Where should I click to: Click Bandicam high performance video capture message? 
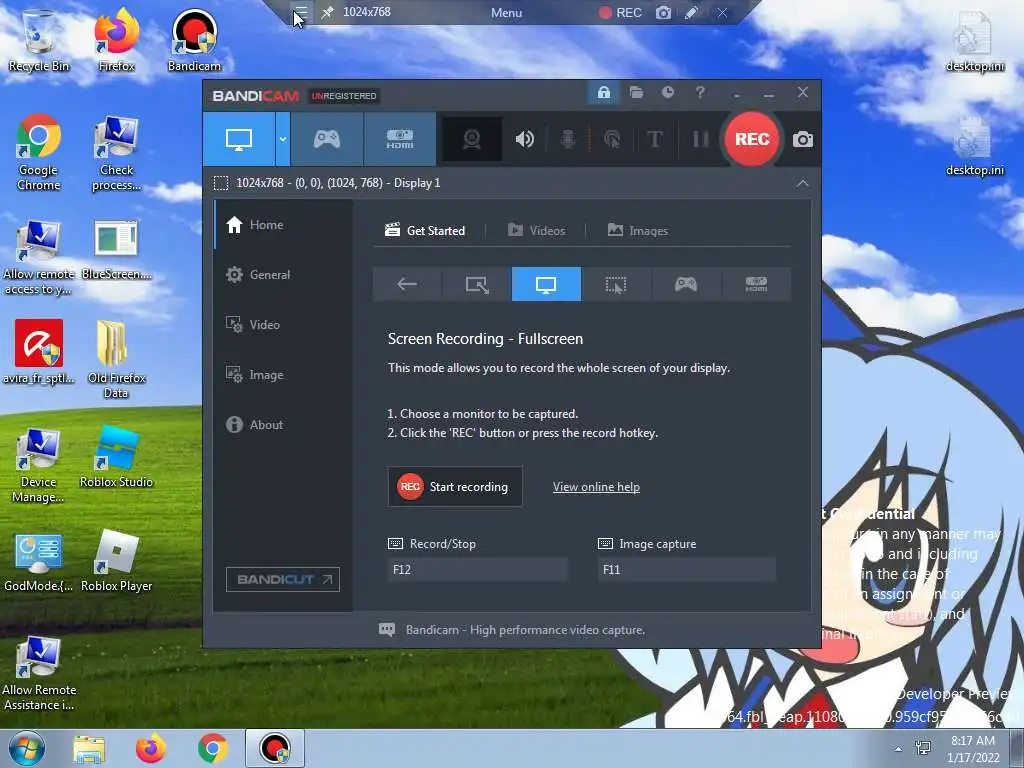[x=525, y=630]
